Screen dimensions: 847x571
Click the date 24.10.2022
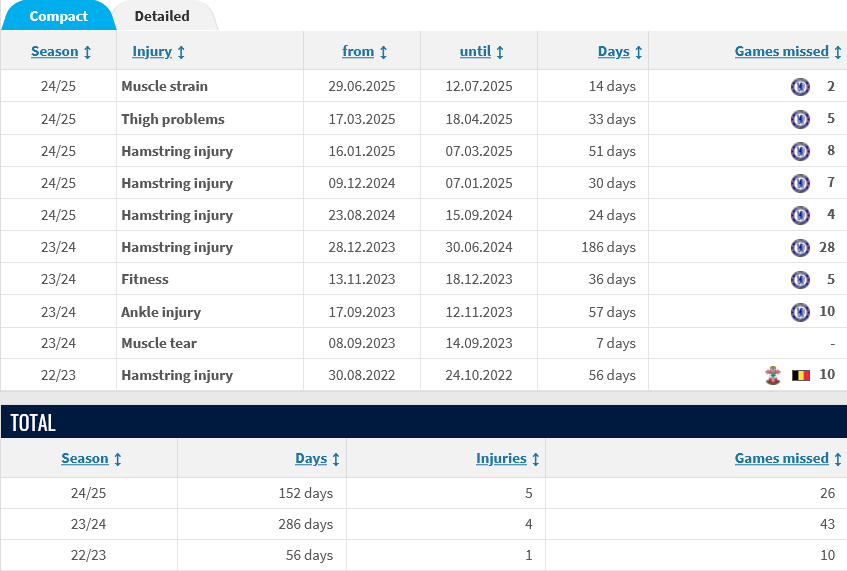[x=479, y=375]
